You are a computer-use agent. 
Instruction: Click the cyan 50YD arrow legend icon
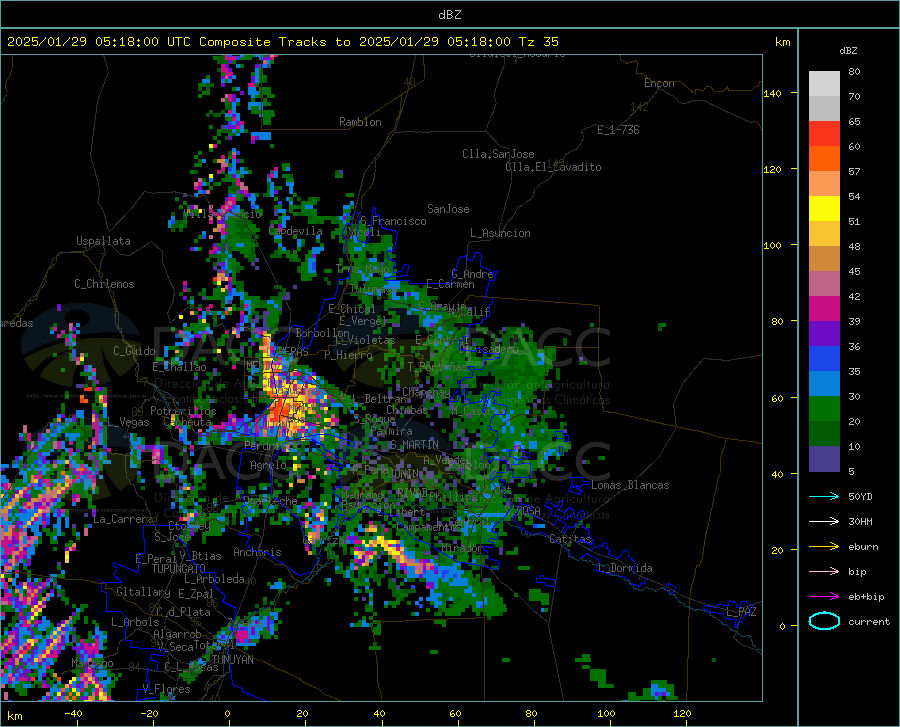(824, 496)
